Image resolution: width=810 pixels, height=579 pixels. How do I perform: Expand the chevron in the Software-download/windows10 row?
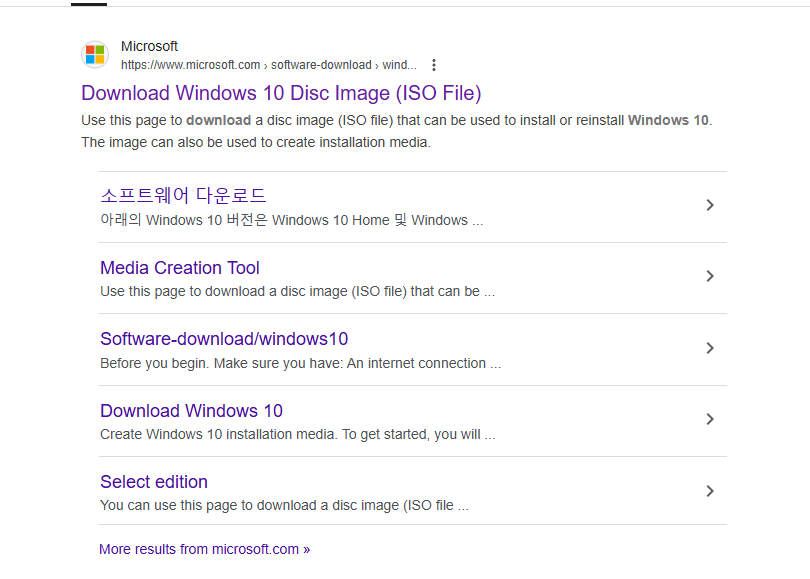(710, 348)
